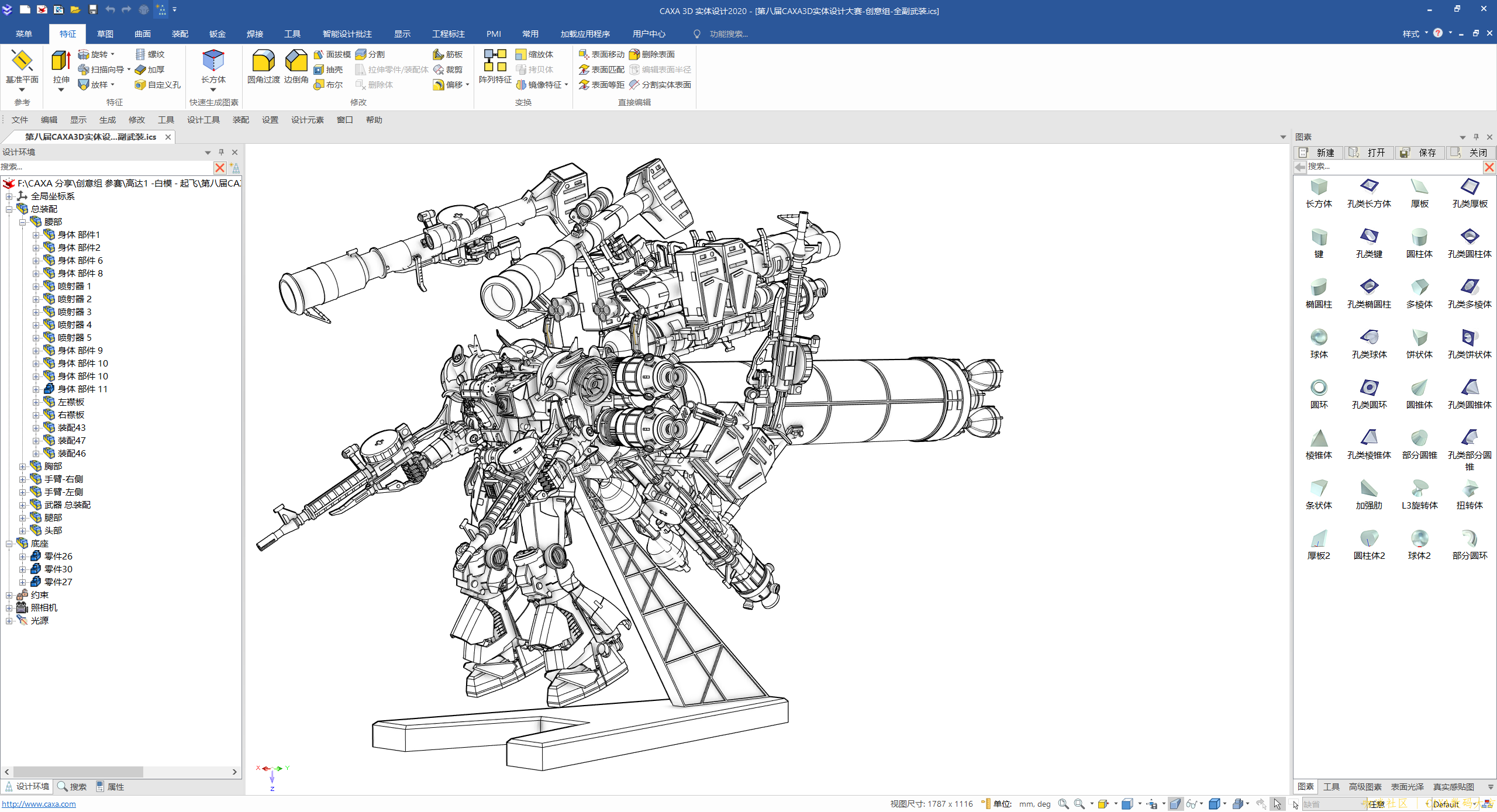This screenshot has width=1497, height=812.
Task: Select the 圆柱体 cylinder catalog element
Action: 1419,243
